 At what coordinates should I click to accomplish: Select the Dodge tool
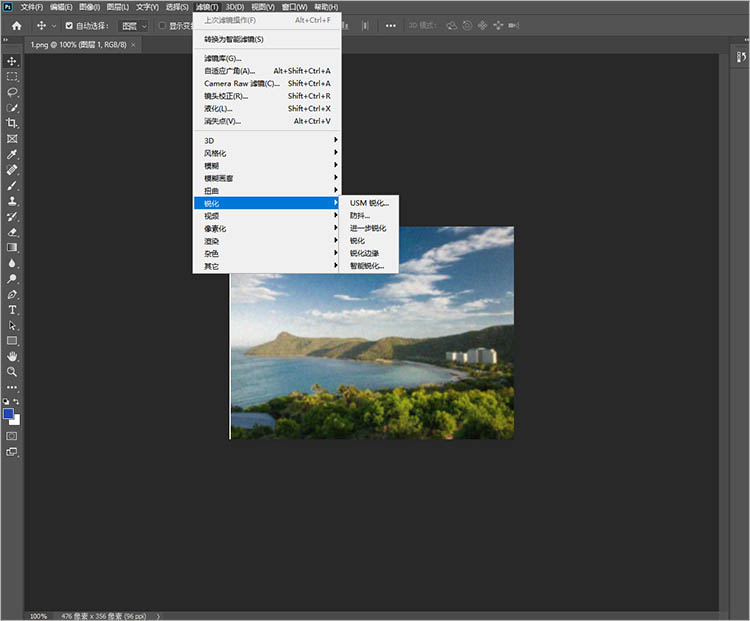tap(12, 278)
